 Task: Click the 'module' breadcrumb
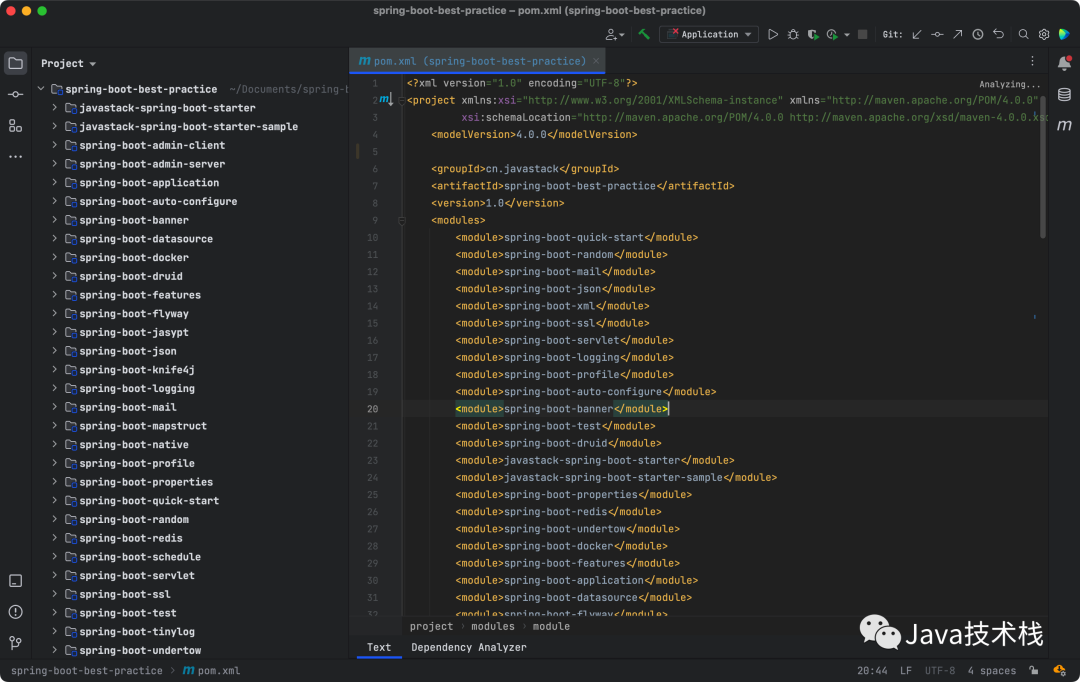click(x=551, y=626)
